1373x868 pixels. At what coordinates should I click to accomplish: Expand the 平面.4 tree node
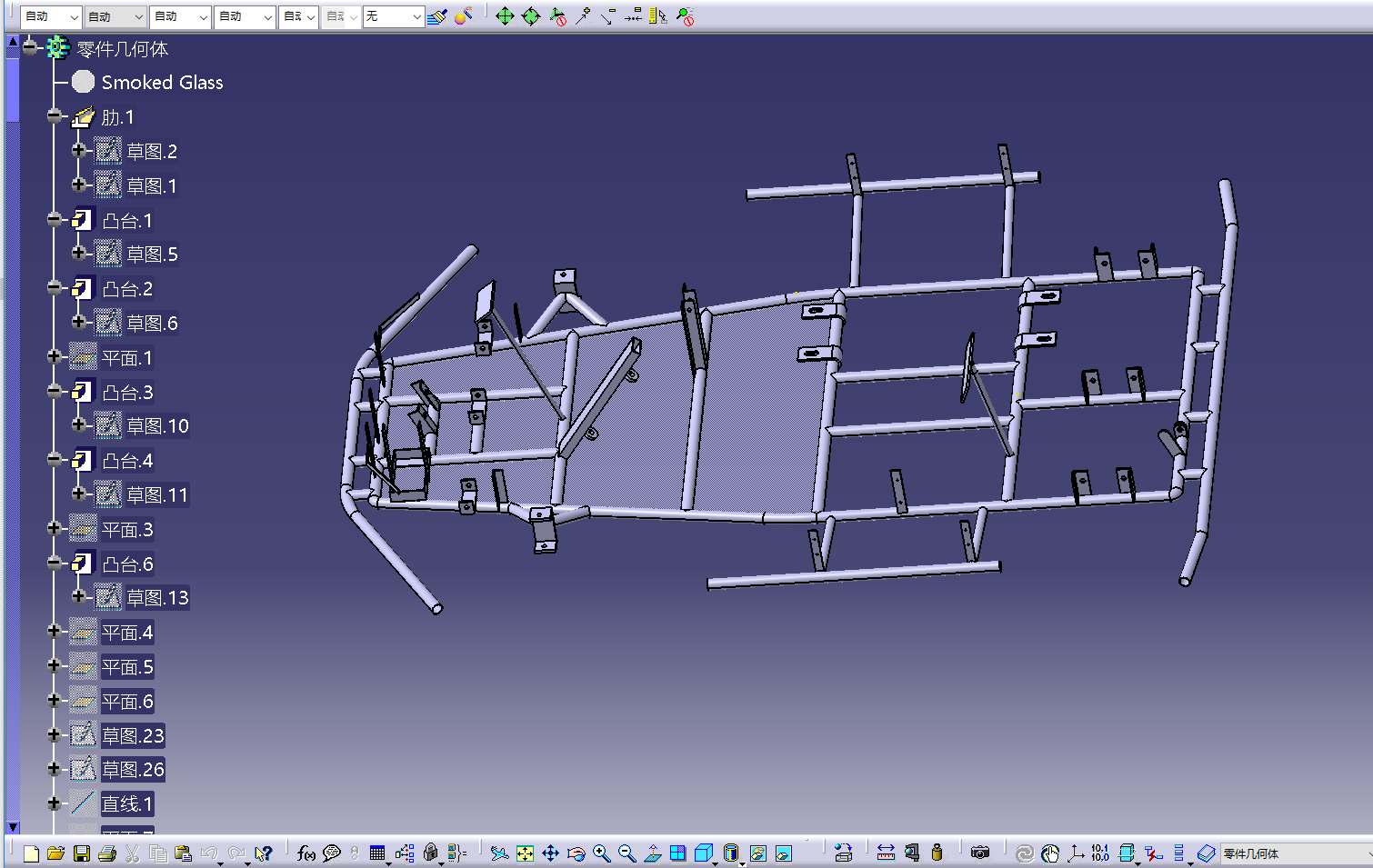(54, 632)
